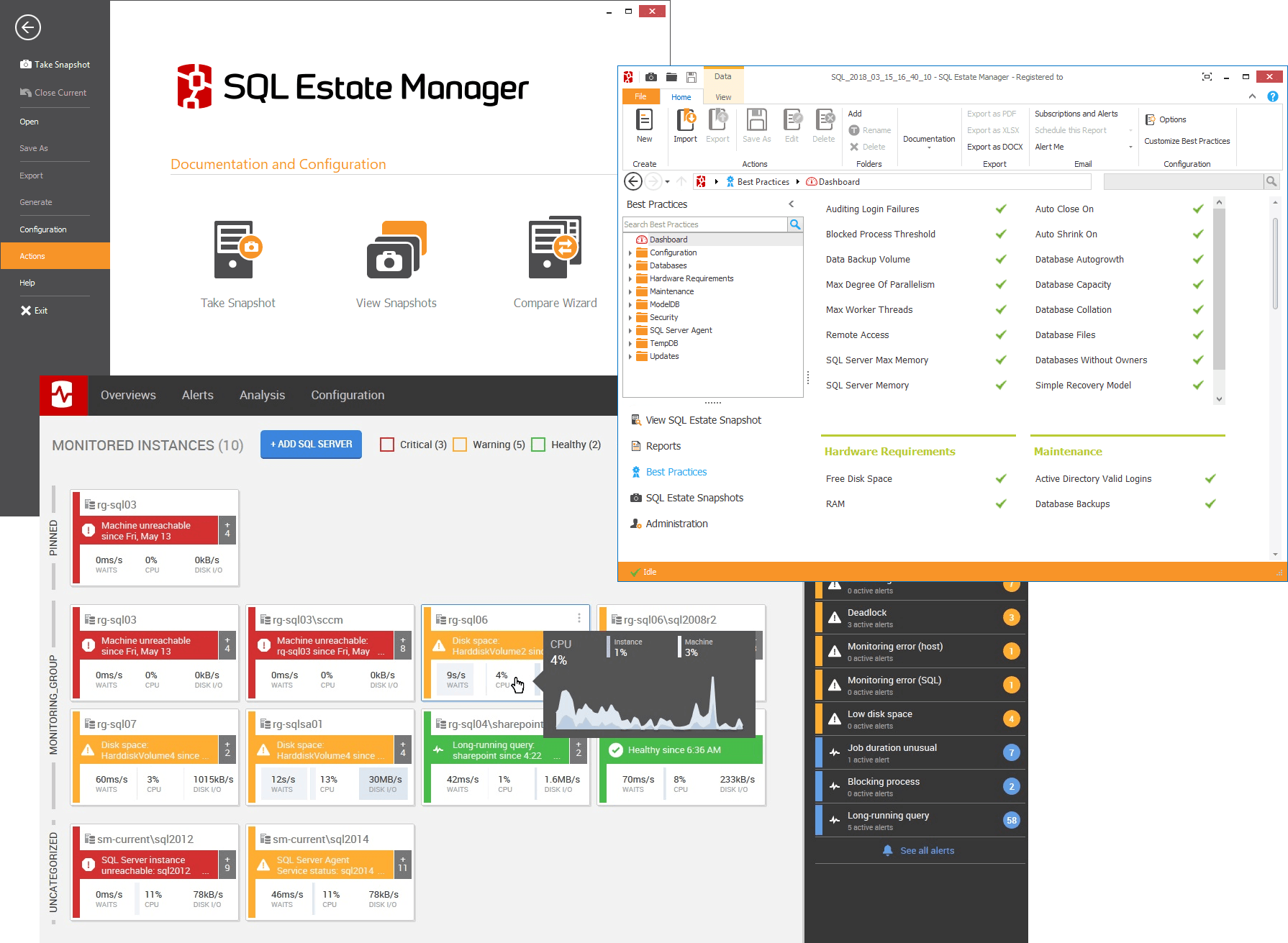1288x943 pixels.
Task: Click the blue help question mark icon
Action: click(x=1272, y=96)
